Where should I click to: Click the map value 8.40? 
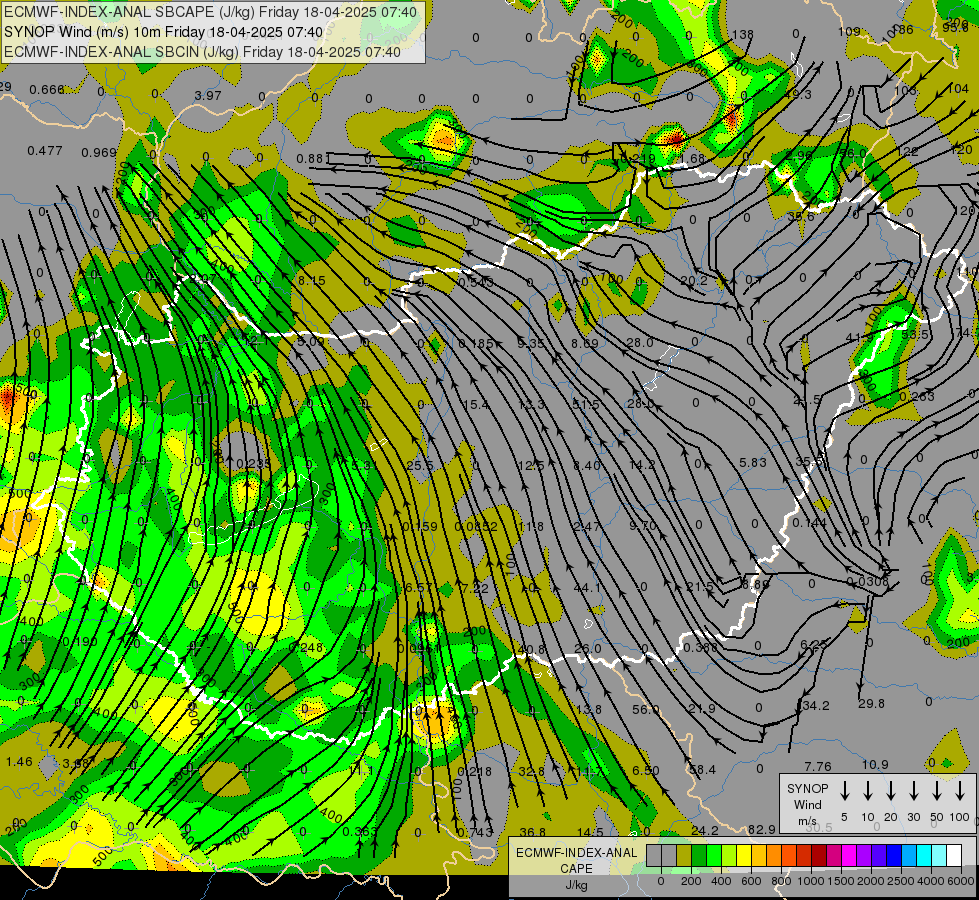[x=587, y=465]
